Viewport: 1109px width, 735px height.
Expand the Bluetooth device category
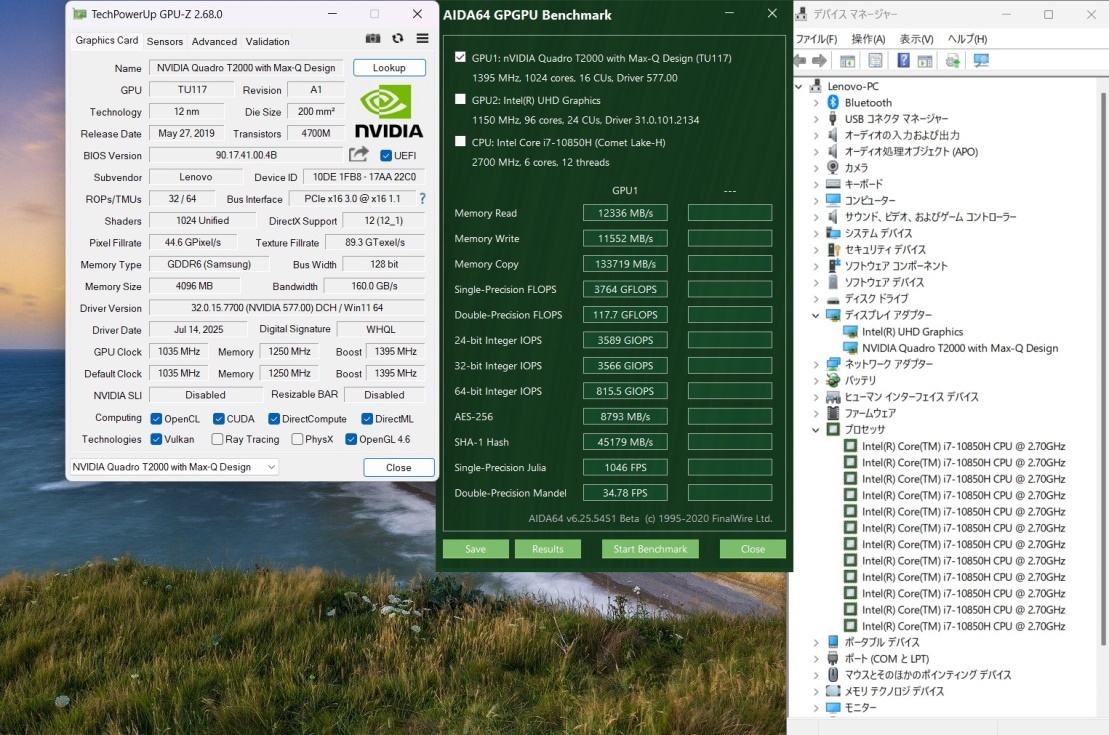pyautogui.click(x=816, y=103)
